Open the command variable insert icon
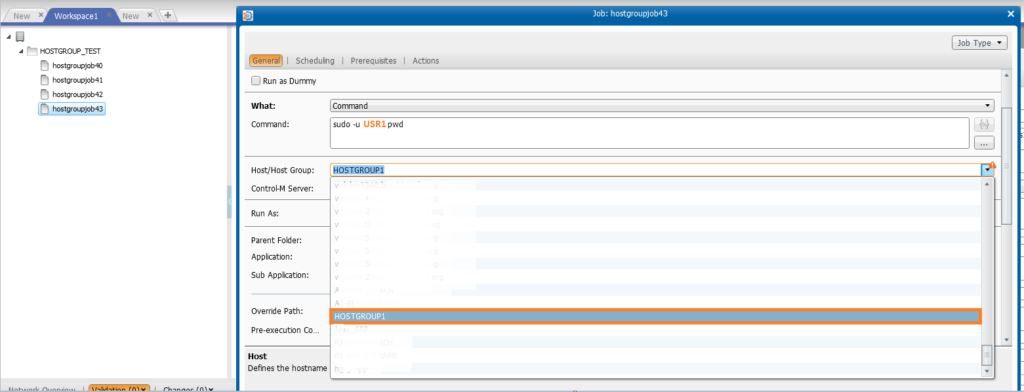The image size is (1024, 392). tap(984, 124)
